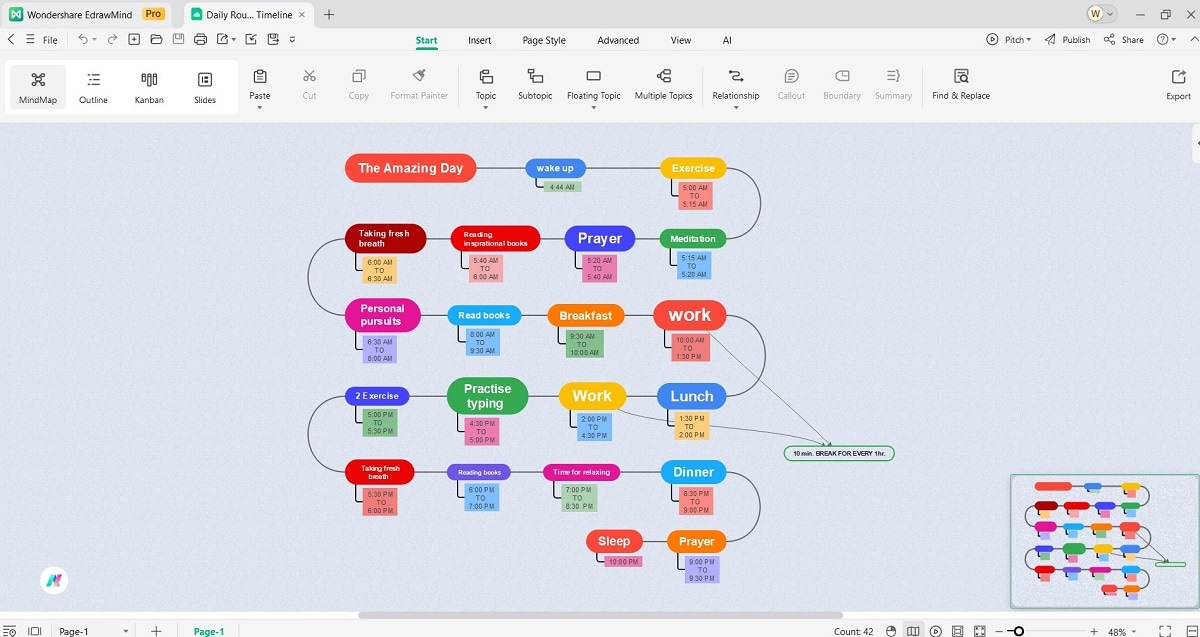Image resolution: width=1200 pixels, height=637 pixels.
Task: Click the Save As icon in quick toolbar
Action: click(272, 40)
